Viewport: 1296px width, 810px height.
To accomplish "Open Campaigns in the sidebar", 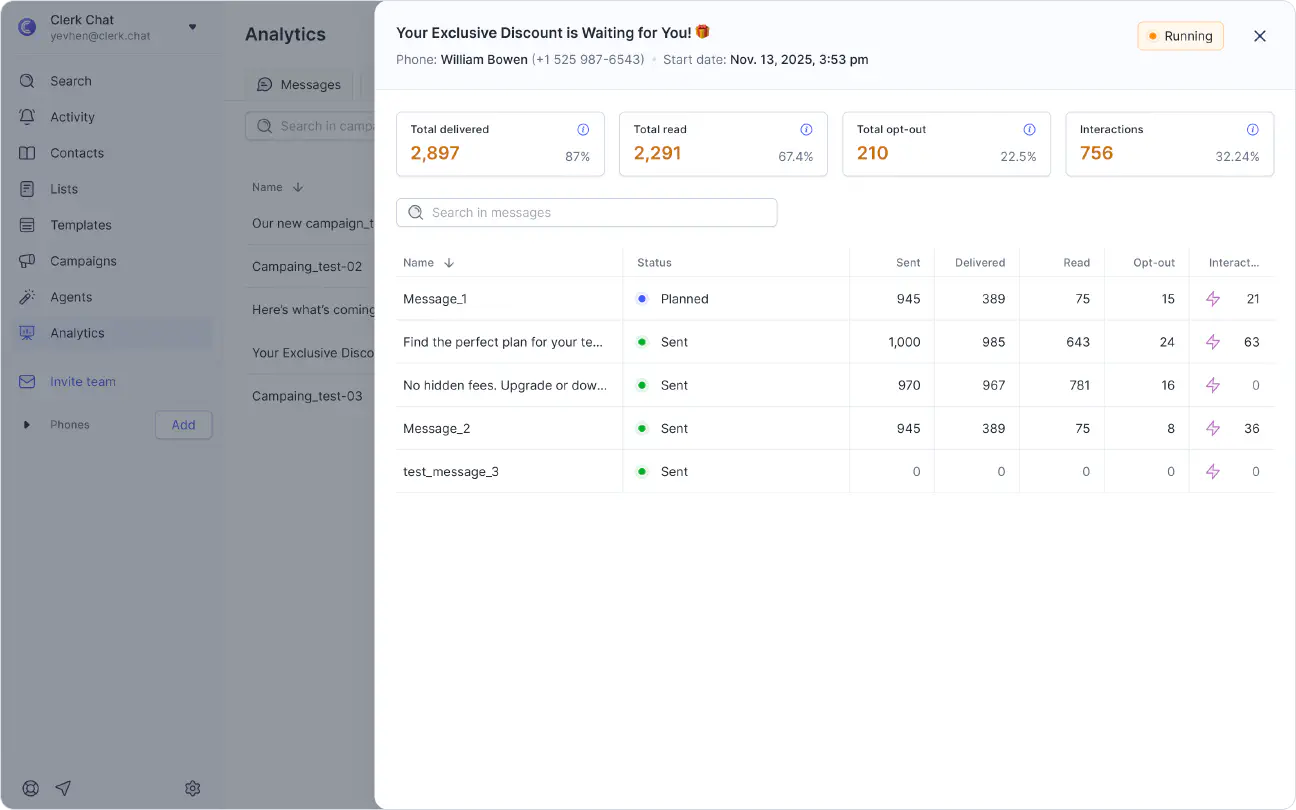I will [x=83, y=261].
